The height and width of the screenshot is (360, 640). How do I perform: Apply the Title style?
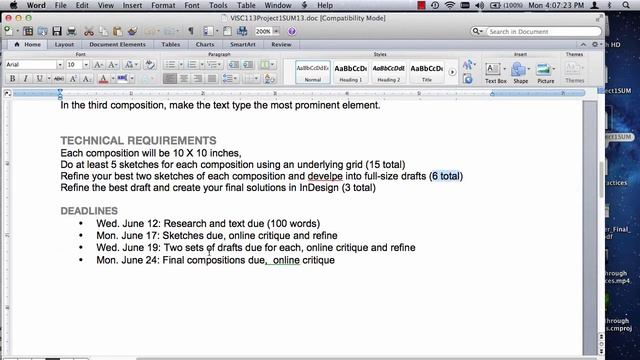427,72
